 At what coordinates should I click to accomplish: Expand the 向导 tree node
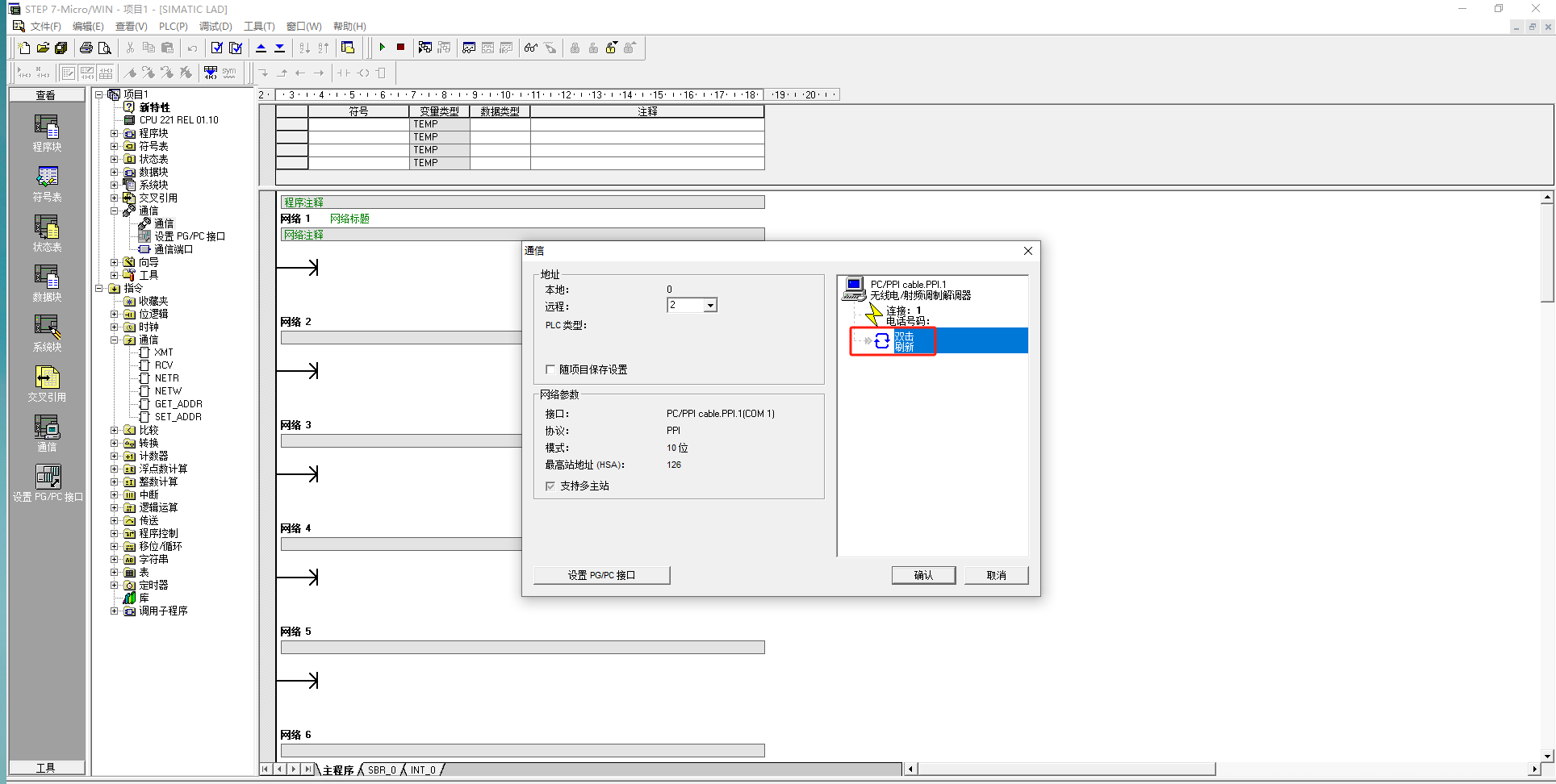(x=115, y=262)
